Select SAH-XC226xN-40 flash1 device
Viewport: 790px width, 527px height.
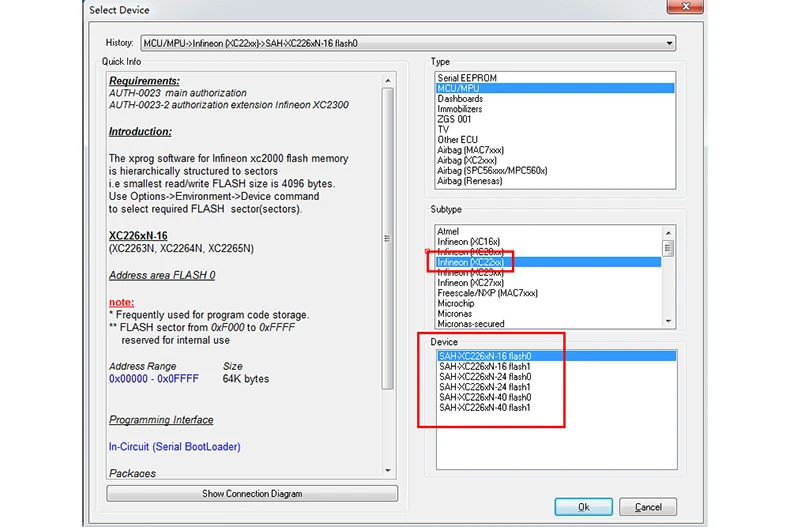(x=556, y=408)
